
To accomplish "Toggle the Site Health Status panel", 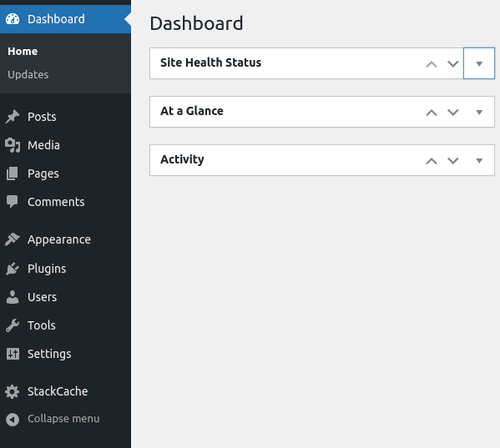I will (x=479, y=63).
